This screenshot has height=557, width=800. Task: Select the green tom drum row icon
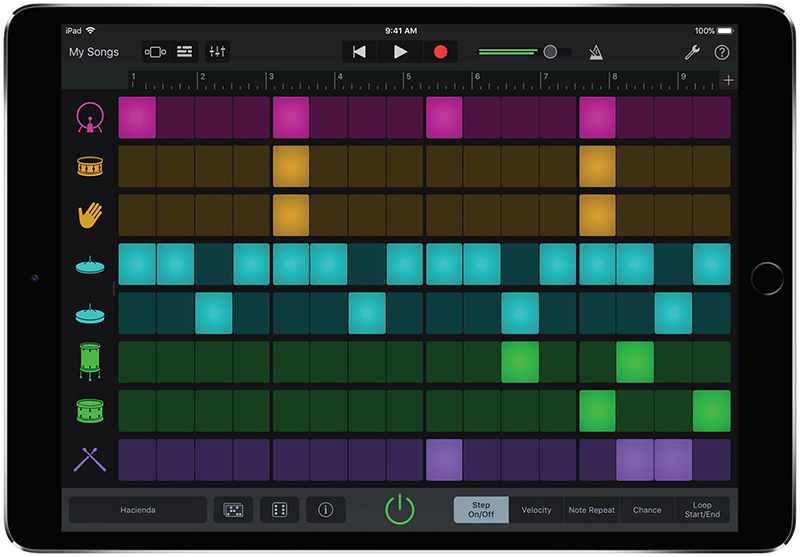coord(90,411)
